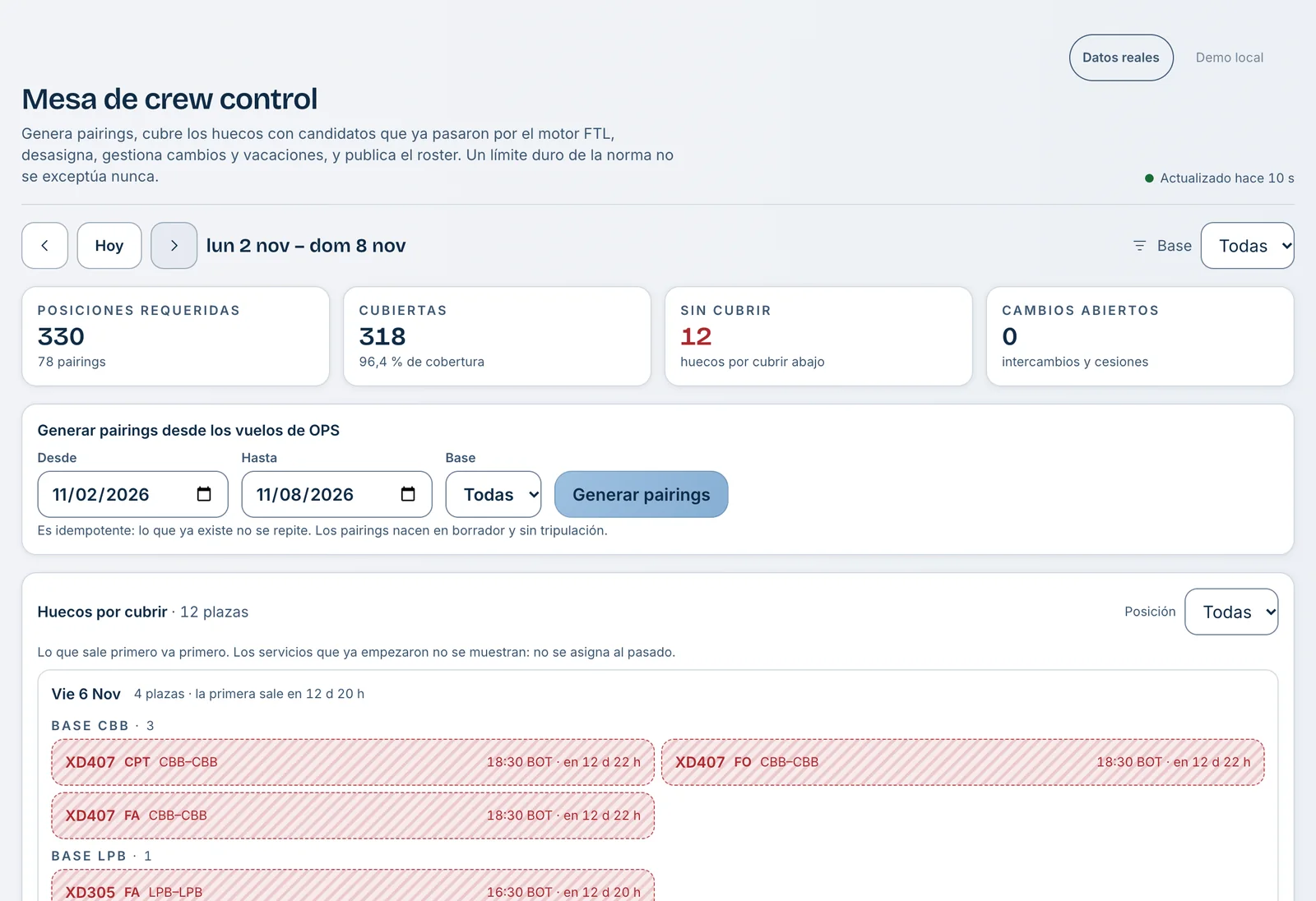Click the Desde date input 11/02/2026
The width and height of the screenshot is (1316, 901).
pyautogui.click(x=132, y=494)
